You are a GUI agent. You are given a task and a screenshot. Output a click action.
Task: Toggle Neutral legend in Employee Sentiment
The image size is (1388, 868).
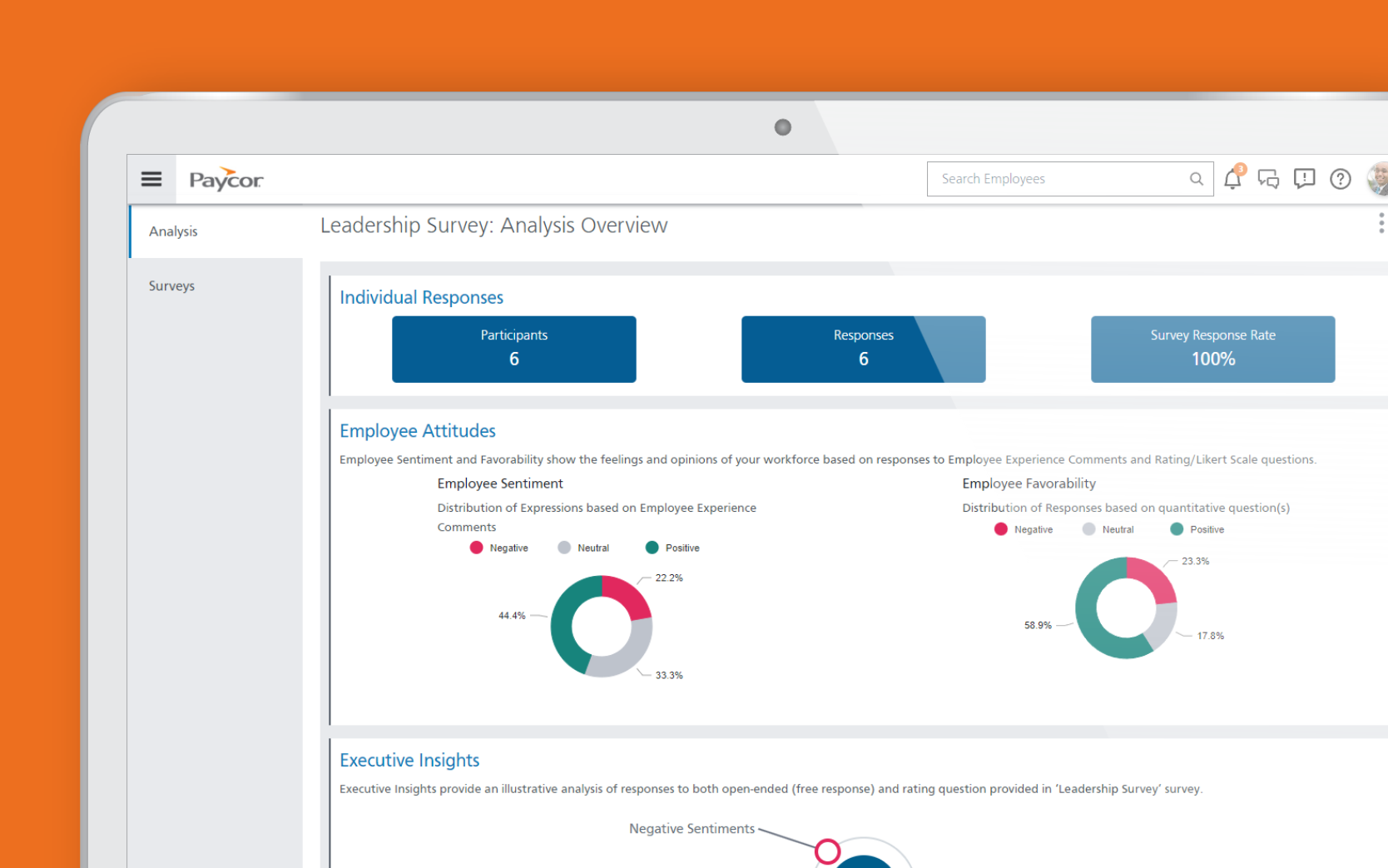[x=583, y=548]
